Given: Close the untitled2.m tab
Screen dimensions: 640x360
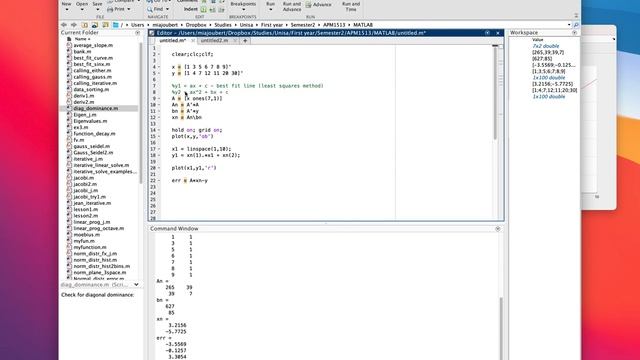Looking at the screenshot, I should 235,40.
